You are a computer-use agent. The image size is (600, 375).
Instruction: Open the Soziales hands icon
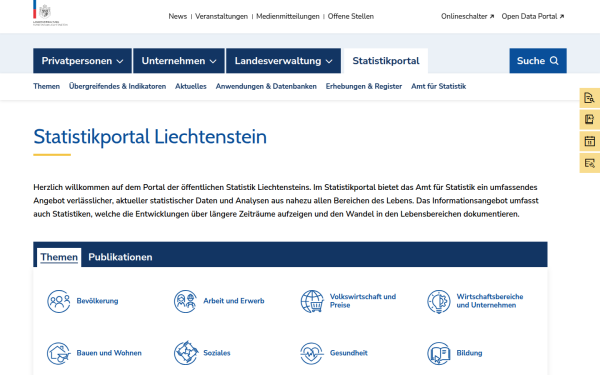tap(186, 353)
